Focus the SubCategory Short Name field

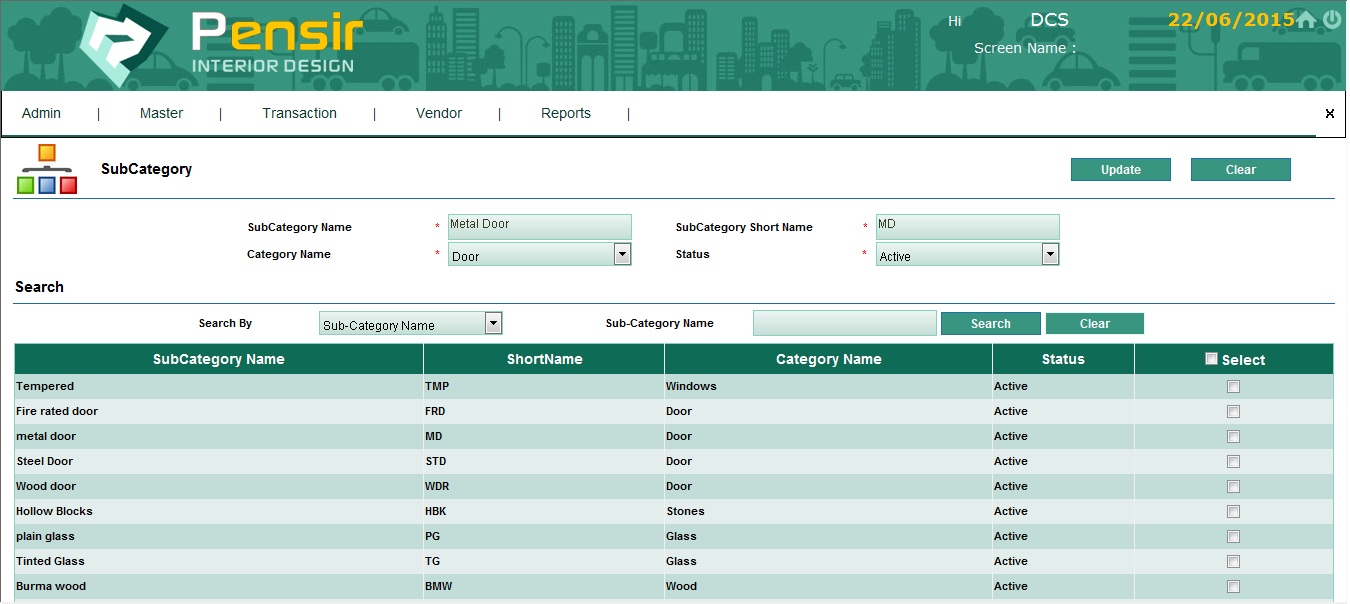click(x=966, y=226)
